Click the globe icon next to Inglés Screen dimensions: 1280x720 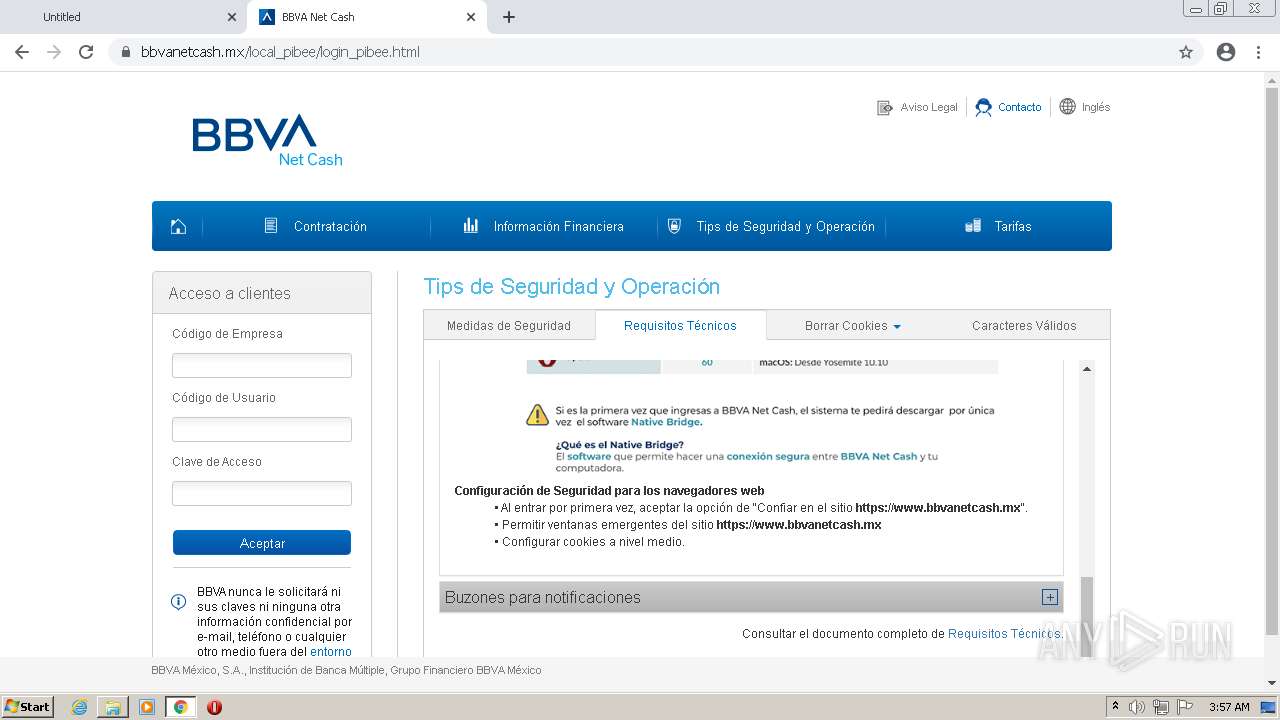1068,106
